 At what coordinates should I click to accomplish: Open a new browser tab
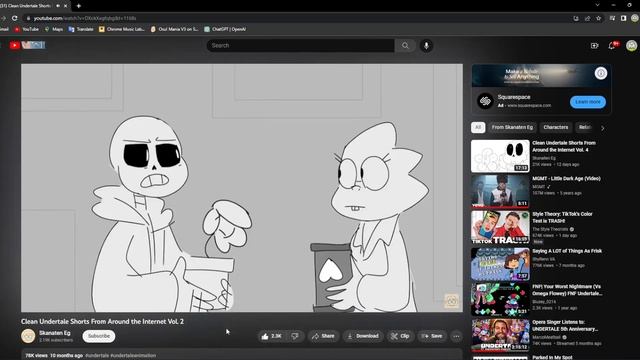pos(78,6)
